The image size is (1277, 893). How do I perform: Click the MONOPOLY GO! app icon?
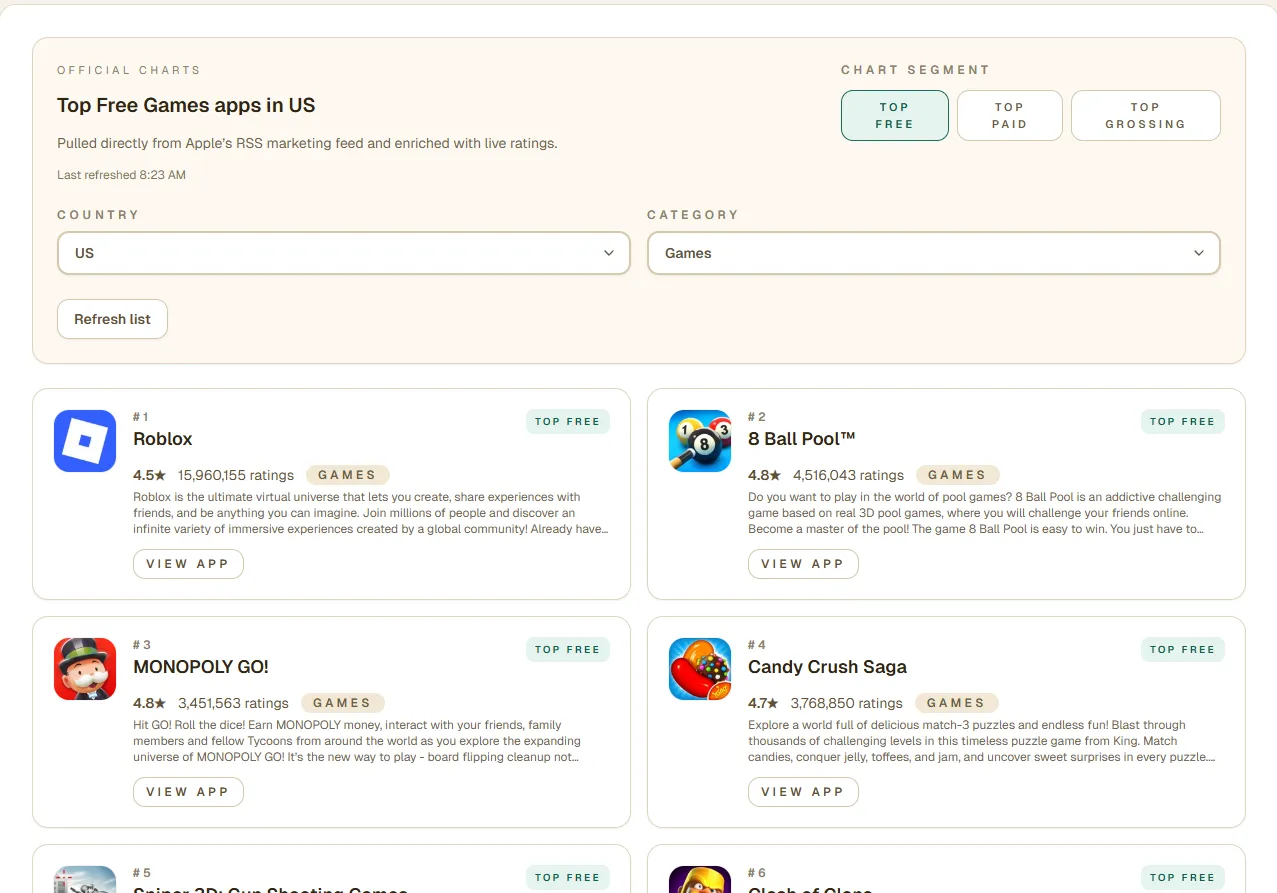coord(85,669)
